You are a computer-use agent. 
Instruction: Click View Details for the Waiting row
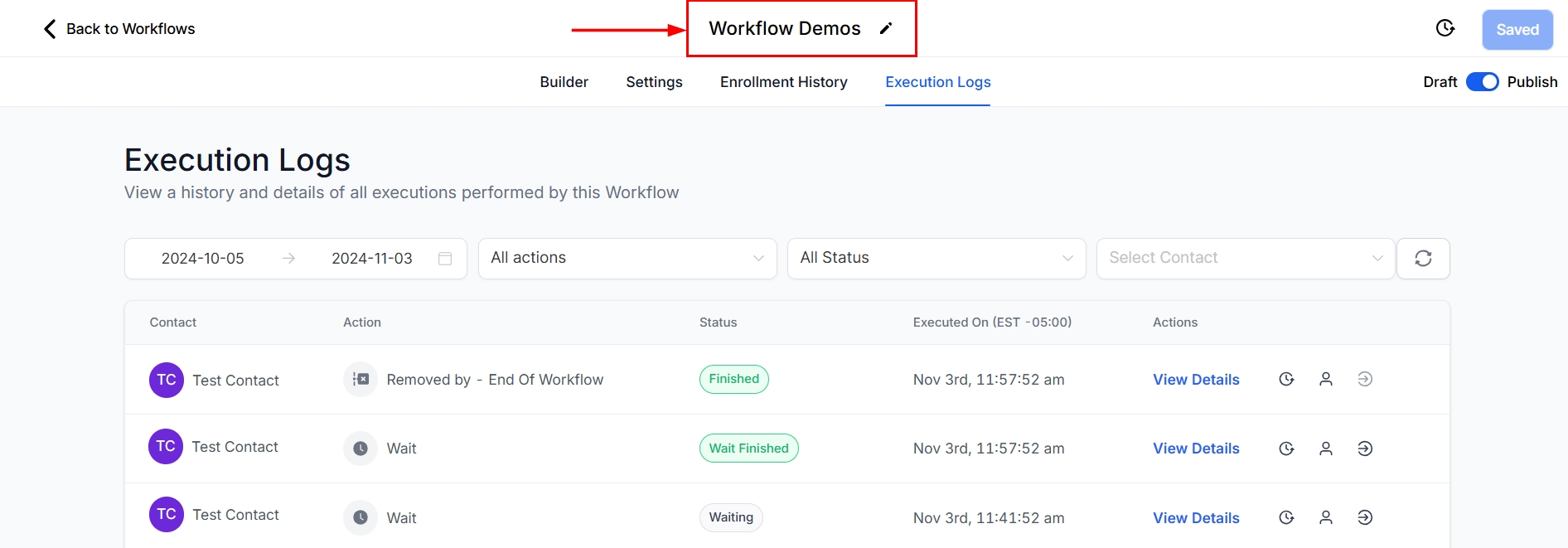1196,518
